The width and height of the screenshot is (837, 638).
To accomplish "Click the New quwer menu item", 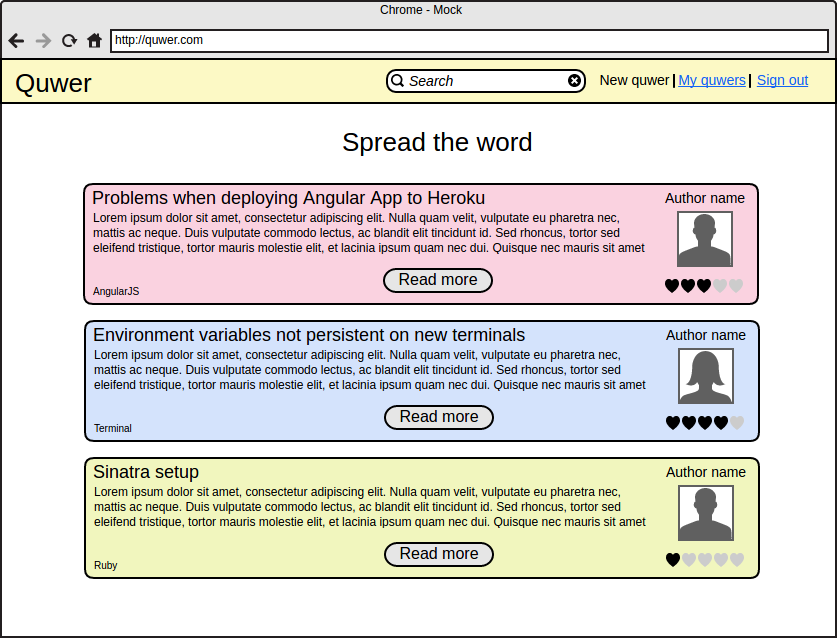I will pos(634,80).
